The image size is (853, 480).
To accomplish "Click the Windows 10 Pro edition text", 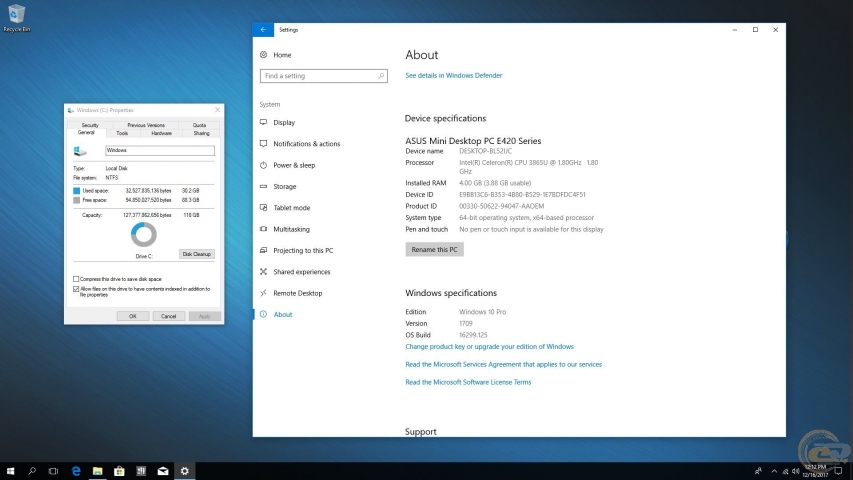I will [x=482, y=312].
